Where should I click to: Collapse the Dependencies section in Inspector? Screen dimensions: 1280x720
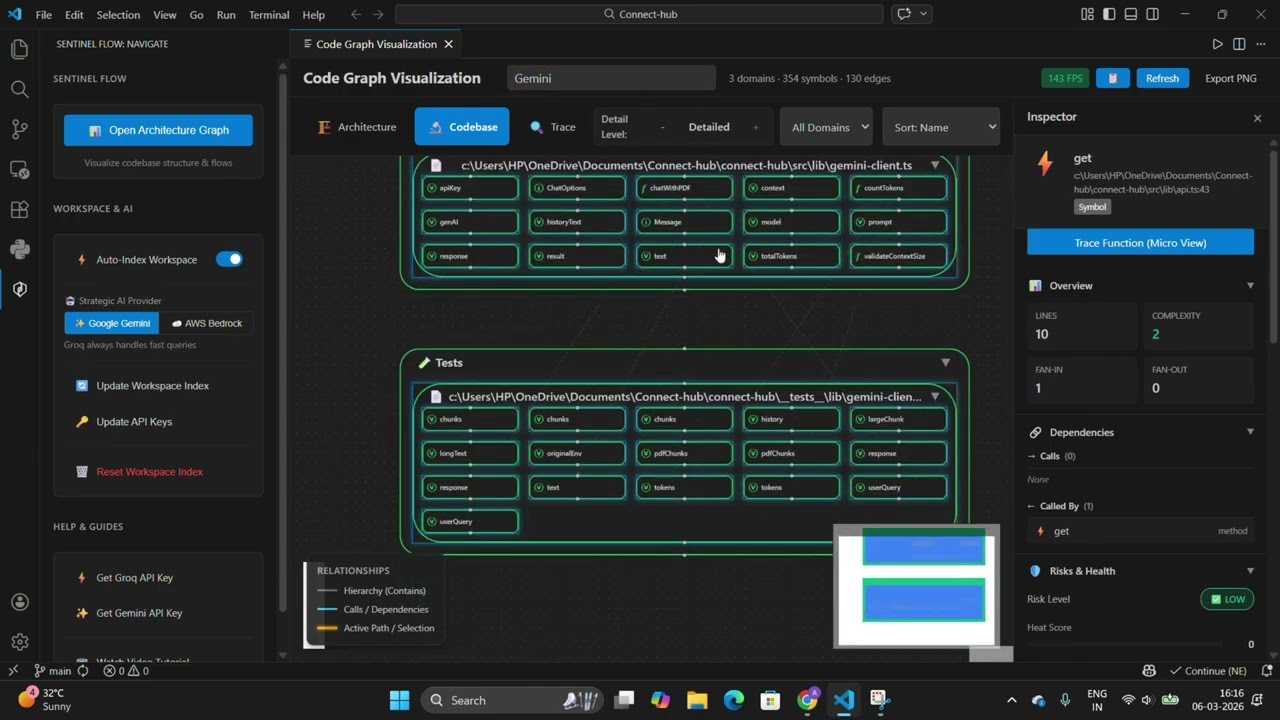(1250, 432)
